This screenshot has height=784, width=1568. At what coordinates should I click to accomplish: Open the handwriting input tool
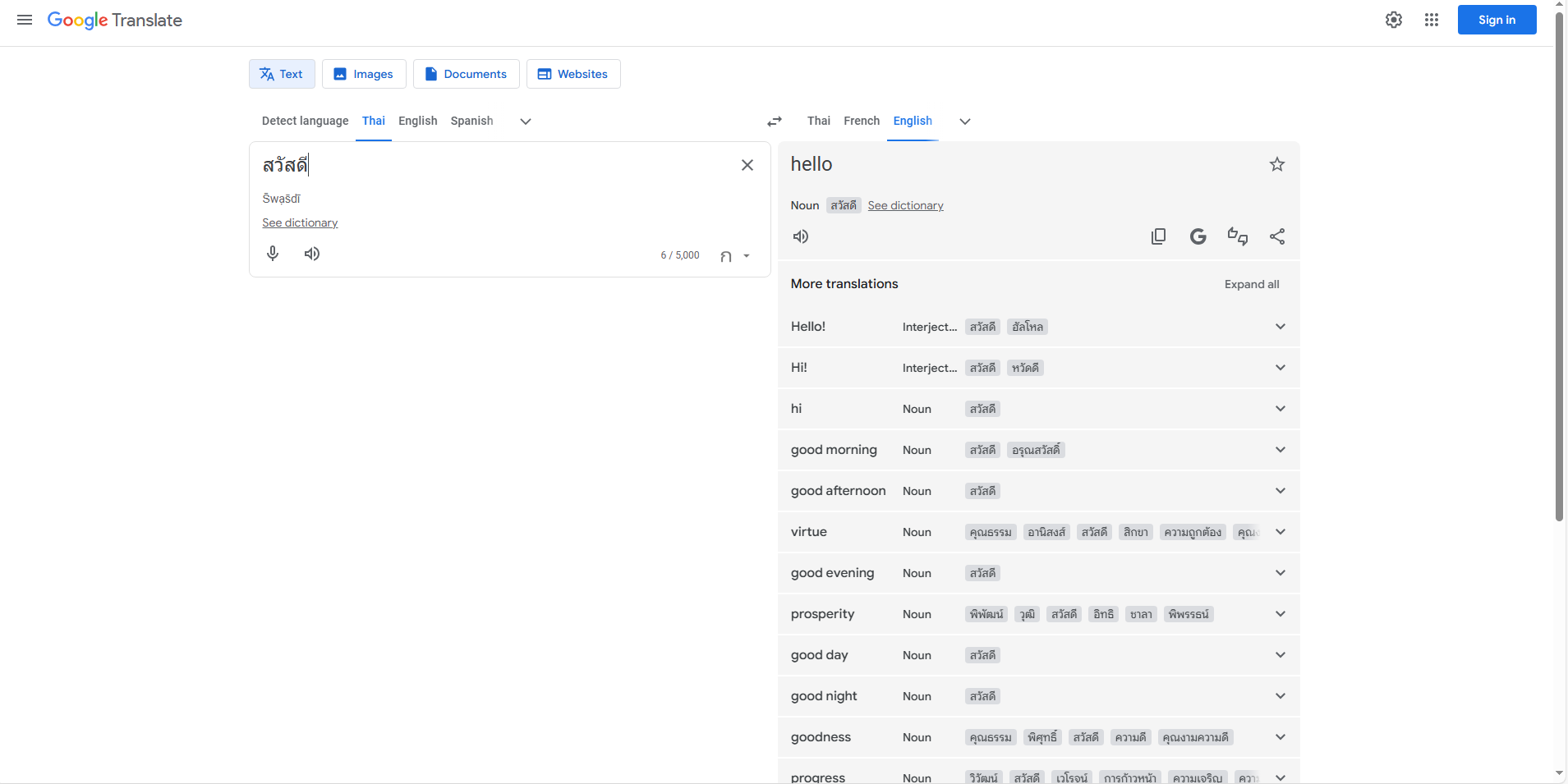726,255
